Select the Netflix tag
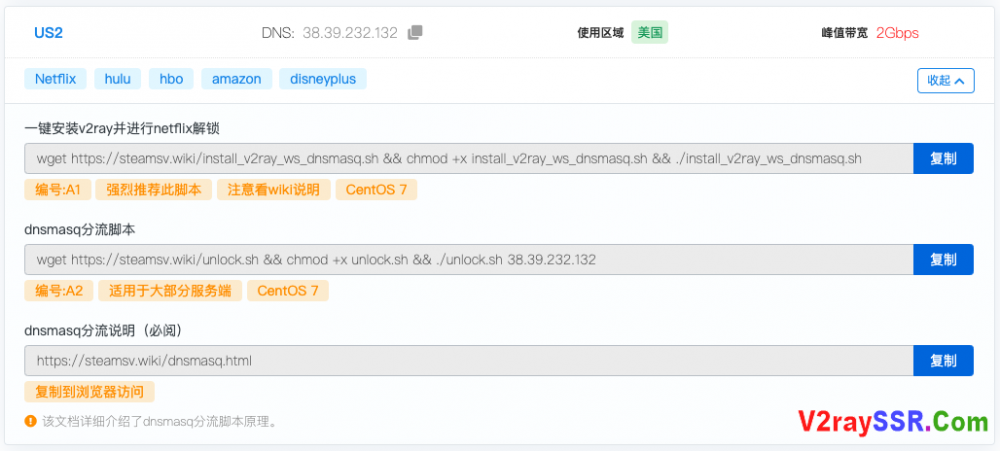Screen dimensions: 1000x451 coord(56,79)
